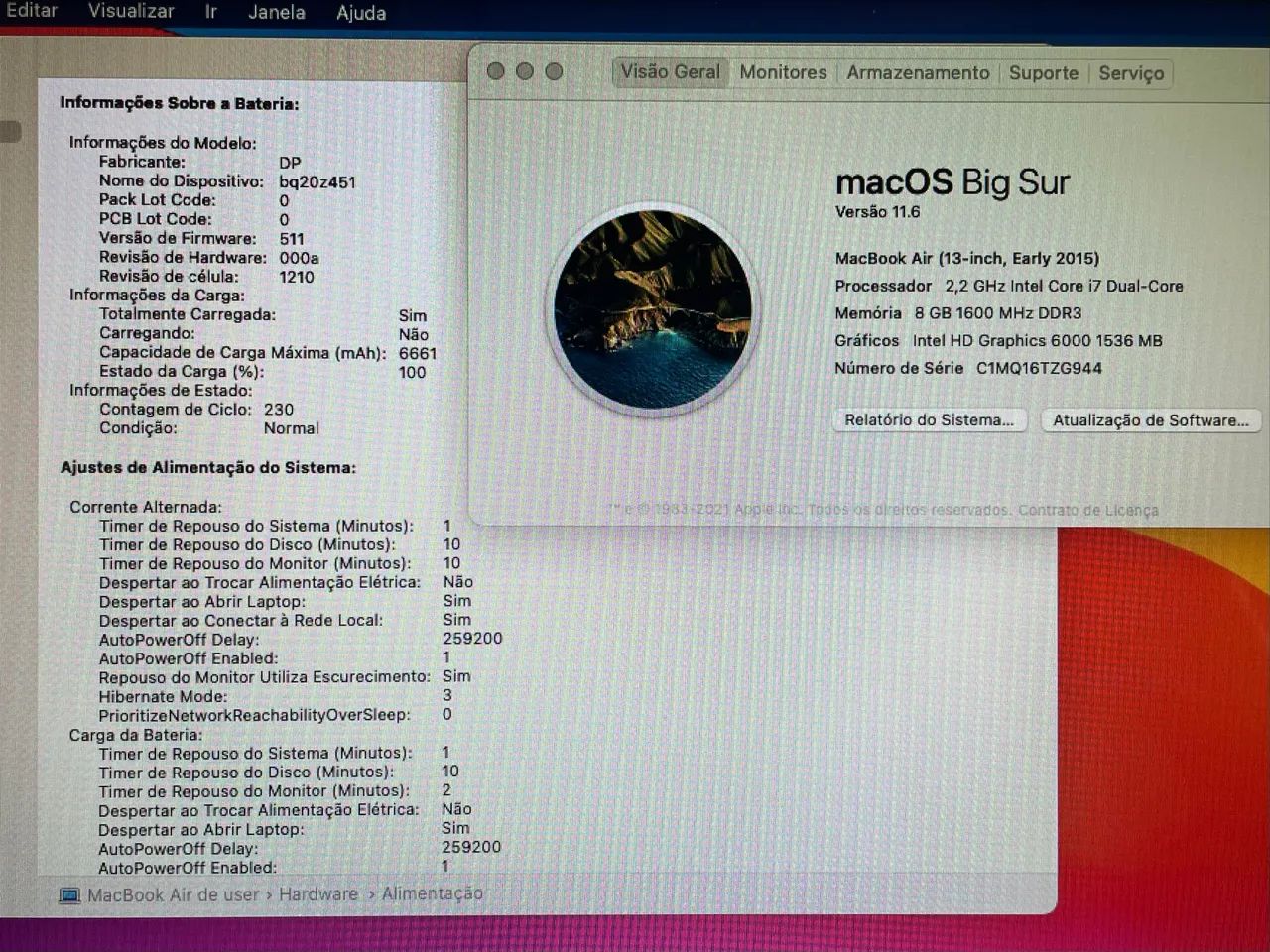The width and height of the screenshot is (1270, 952).
Task: Switch to the Visão Geral tab
Action: (671, 71)
